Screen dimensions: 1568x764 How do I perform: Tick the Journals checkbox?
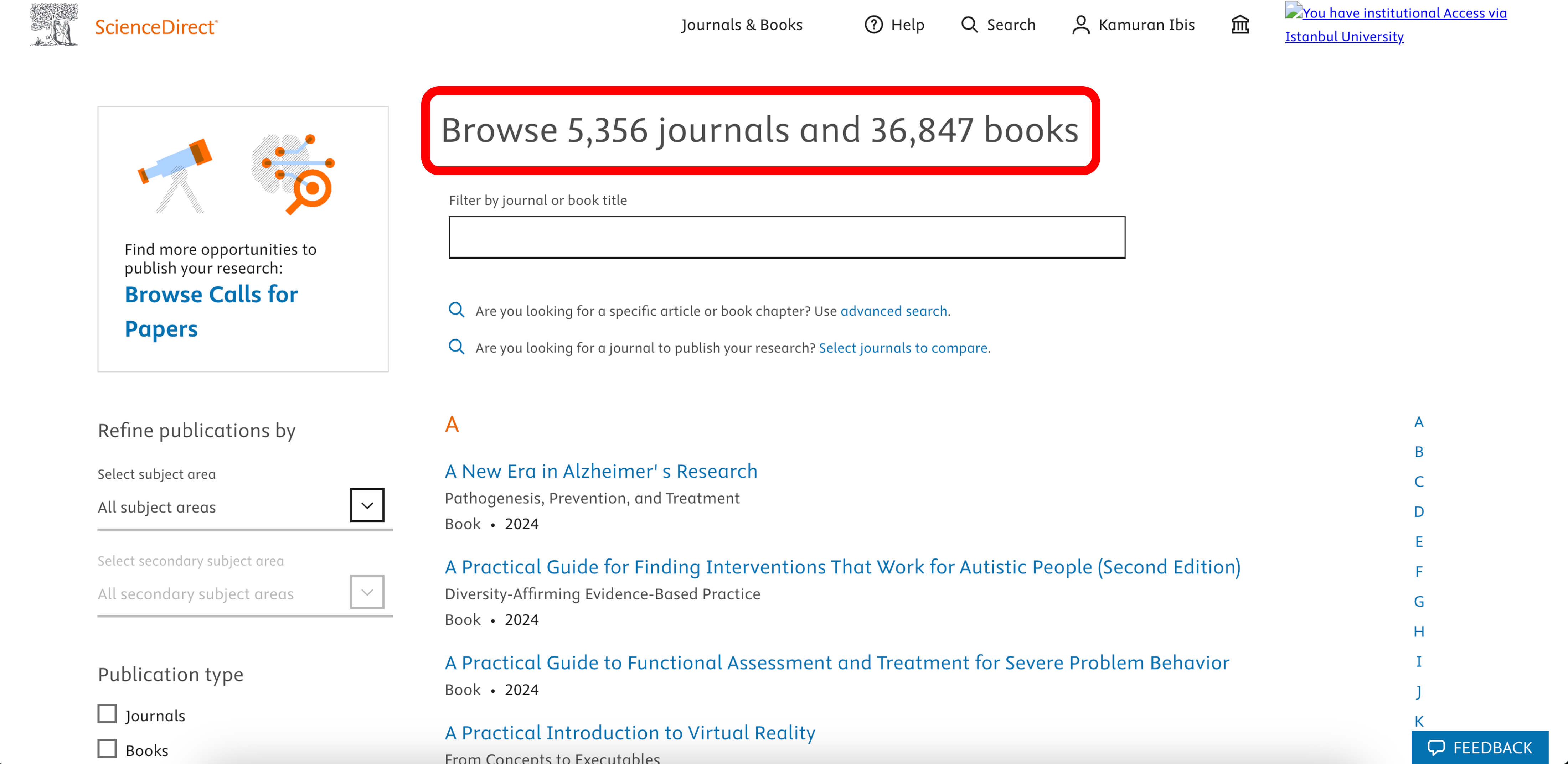(107, 713)
